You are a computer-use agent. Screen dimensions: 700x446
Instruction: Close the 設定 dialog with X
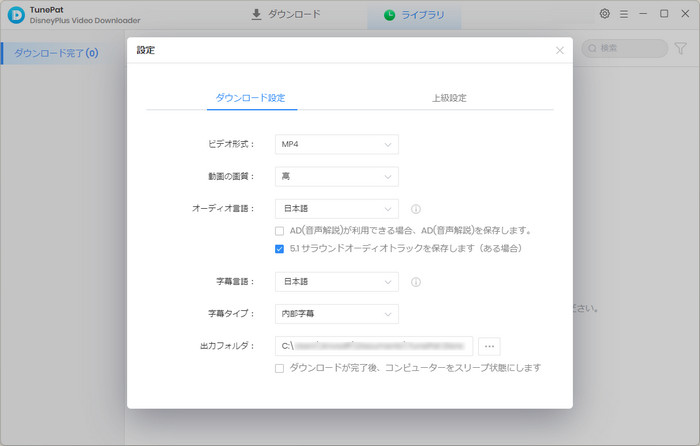click(x=560, y=50)
